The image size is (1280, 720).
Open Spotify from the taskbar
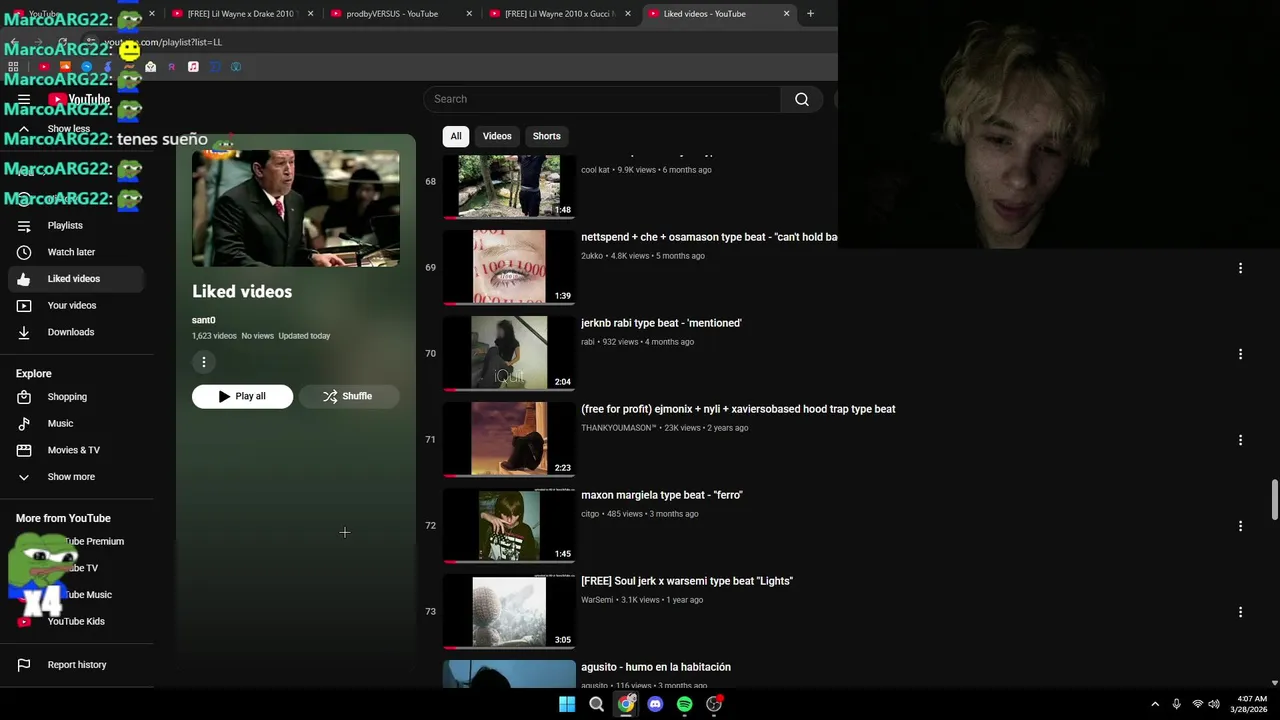[x=684, y=704]
